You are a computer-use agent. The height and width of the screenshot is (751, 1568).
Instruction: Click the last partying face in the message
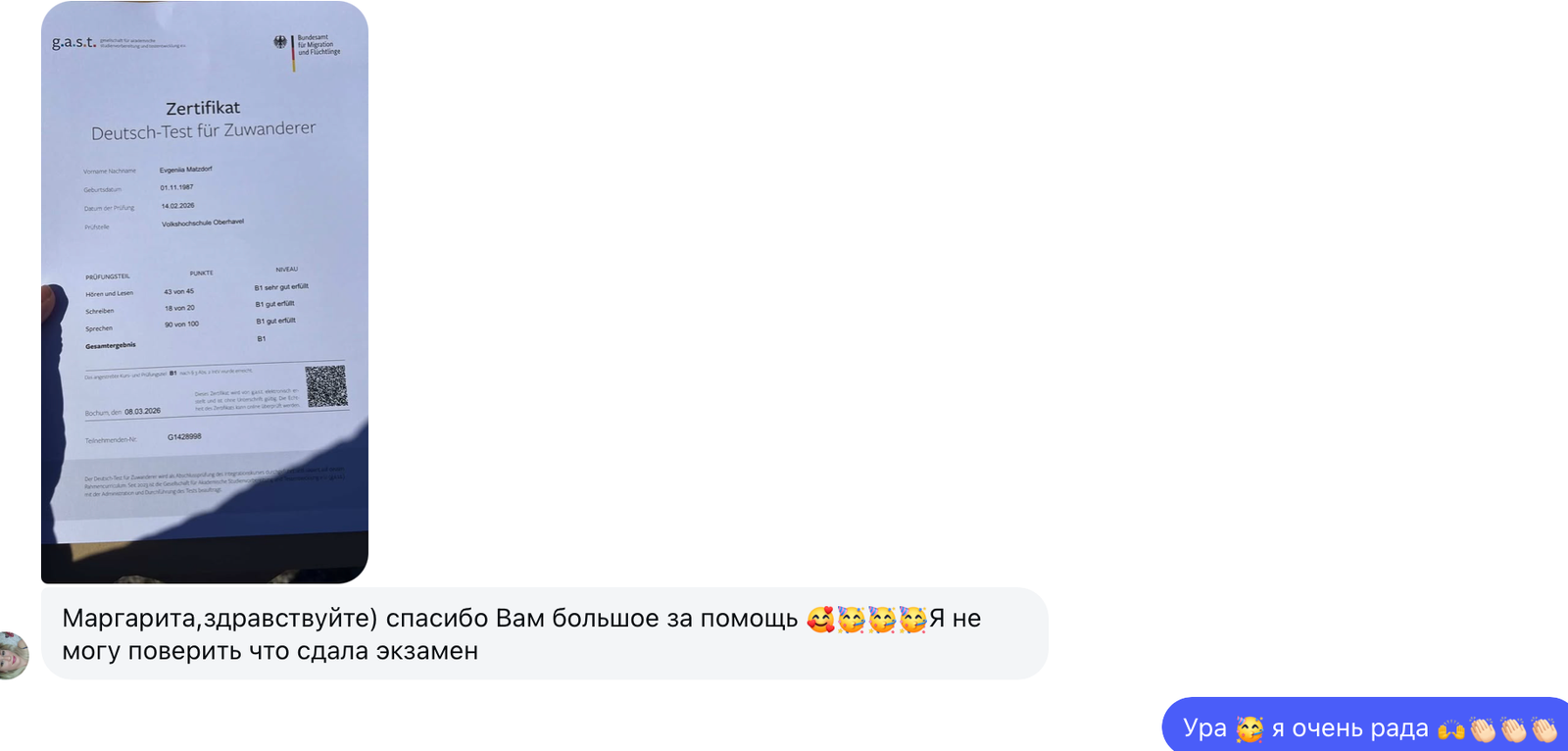click(912, 619)
